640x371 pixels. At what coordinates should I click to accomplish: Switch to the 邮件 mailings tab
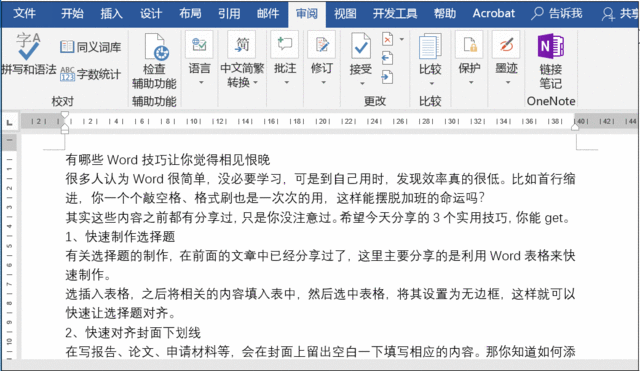pyautogui.click(x=268, y=13)
